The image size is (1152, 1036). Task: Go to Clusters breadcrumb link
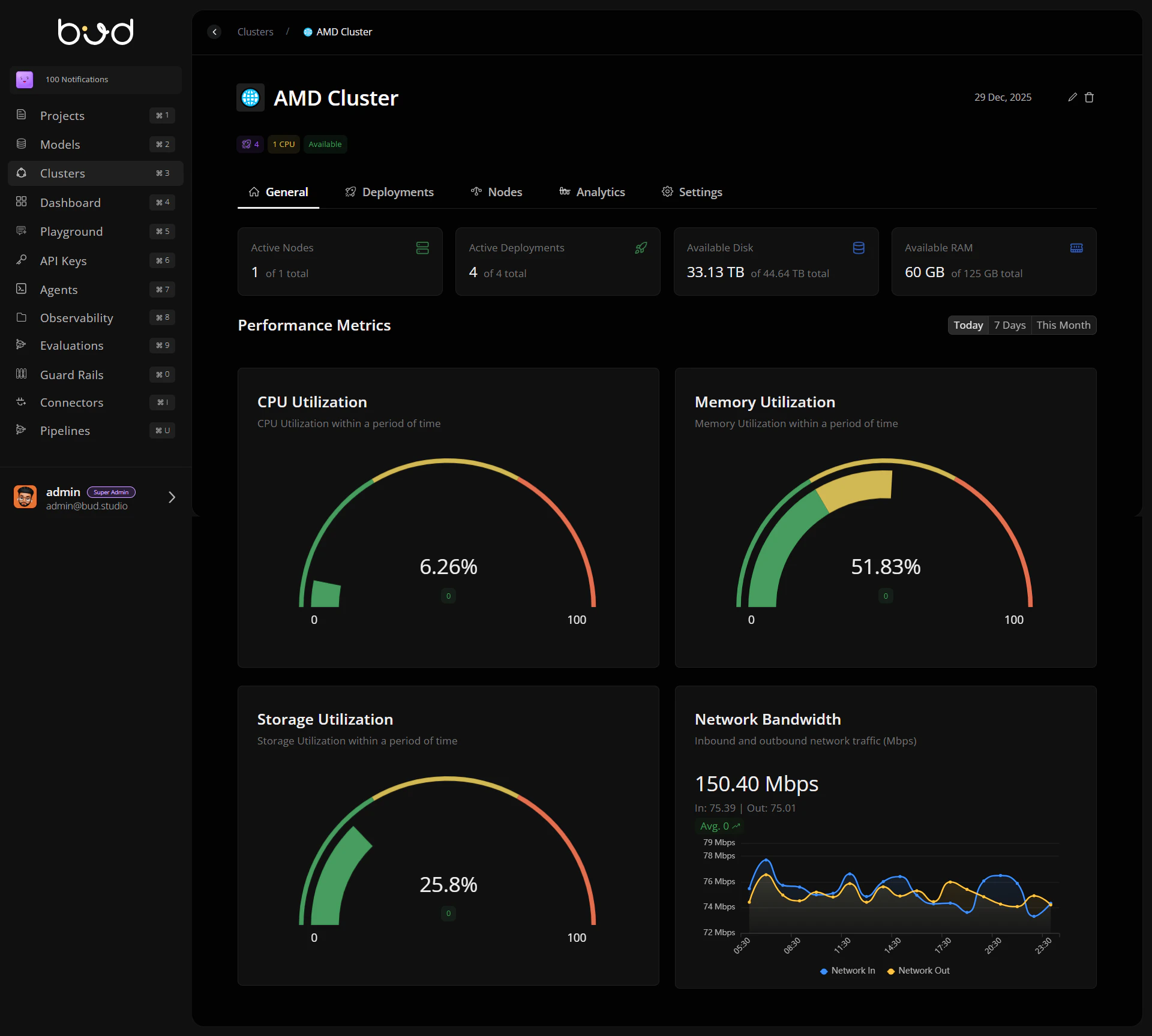[255, 32]
